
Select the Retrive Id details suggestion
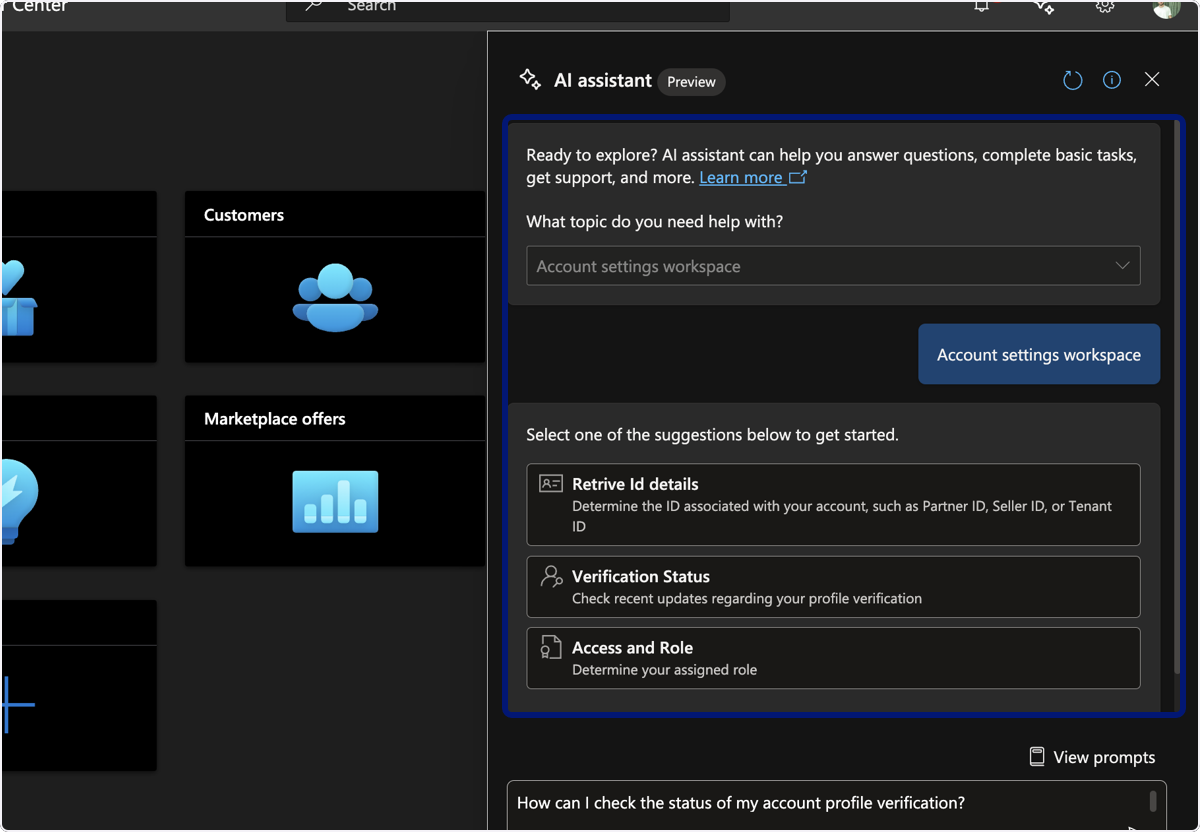pyautogui.click(x=833, y=504)
